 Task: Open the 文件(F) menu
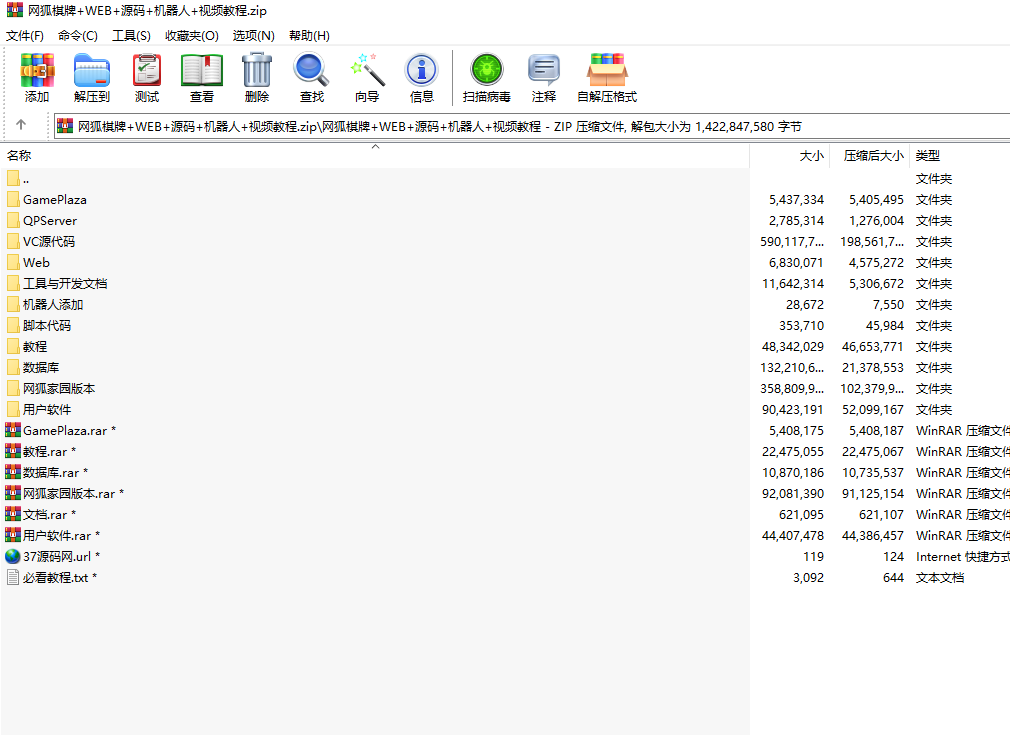(x=25, y=35)
